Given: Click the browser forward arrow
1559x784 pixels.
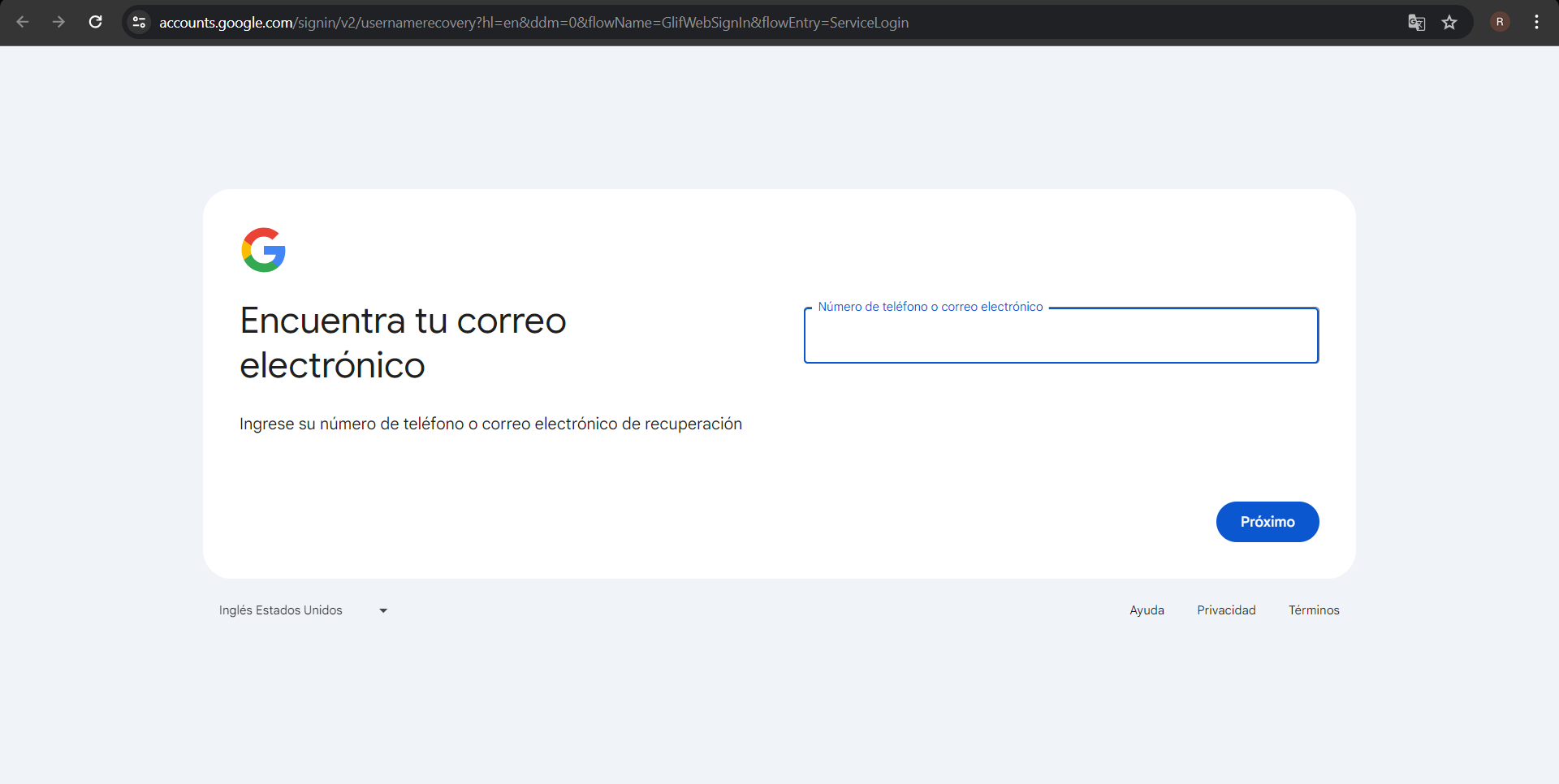Looking at the screenshot, I should [58, 22].
